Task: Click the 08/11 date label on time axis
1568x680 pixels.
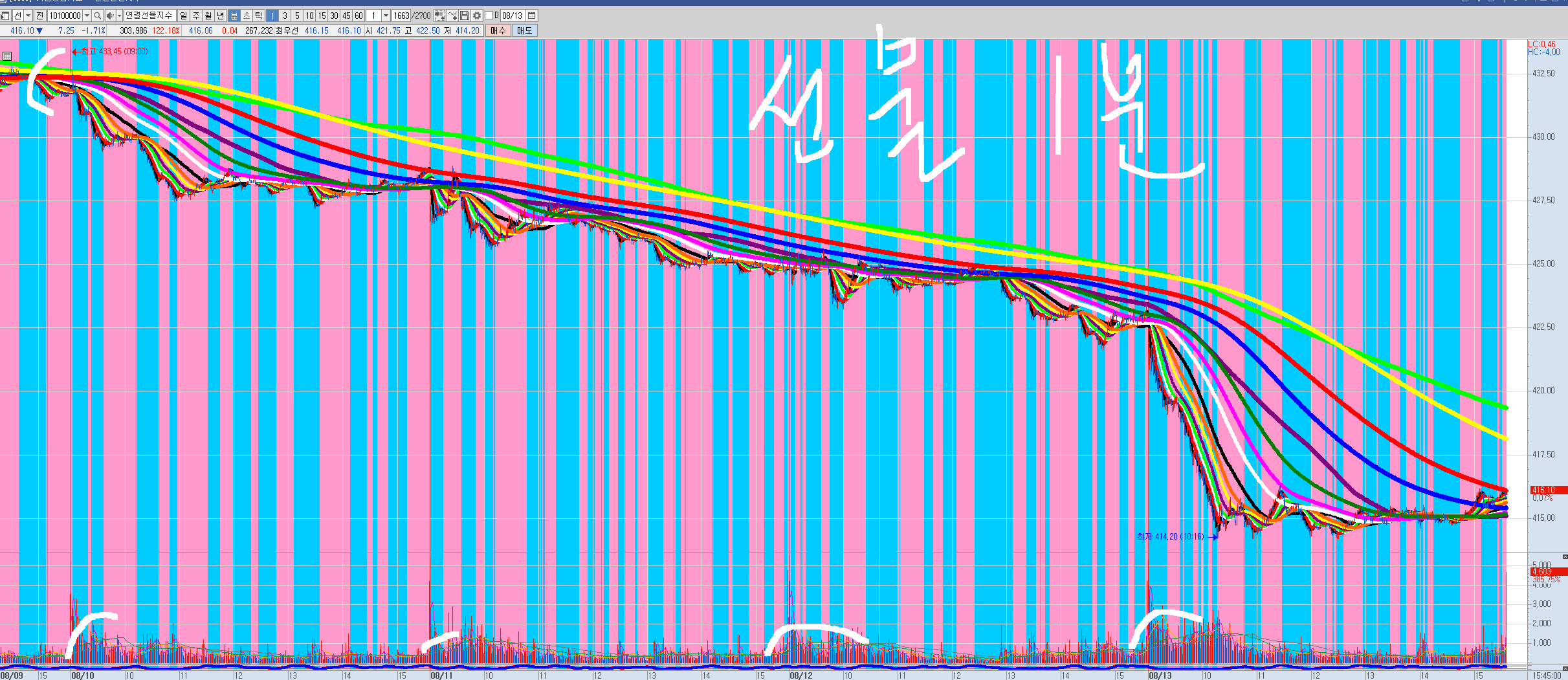Action: [441, 675]
